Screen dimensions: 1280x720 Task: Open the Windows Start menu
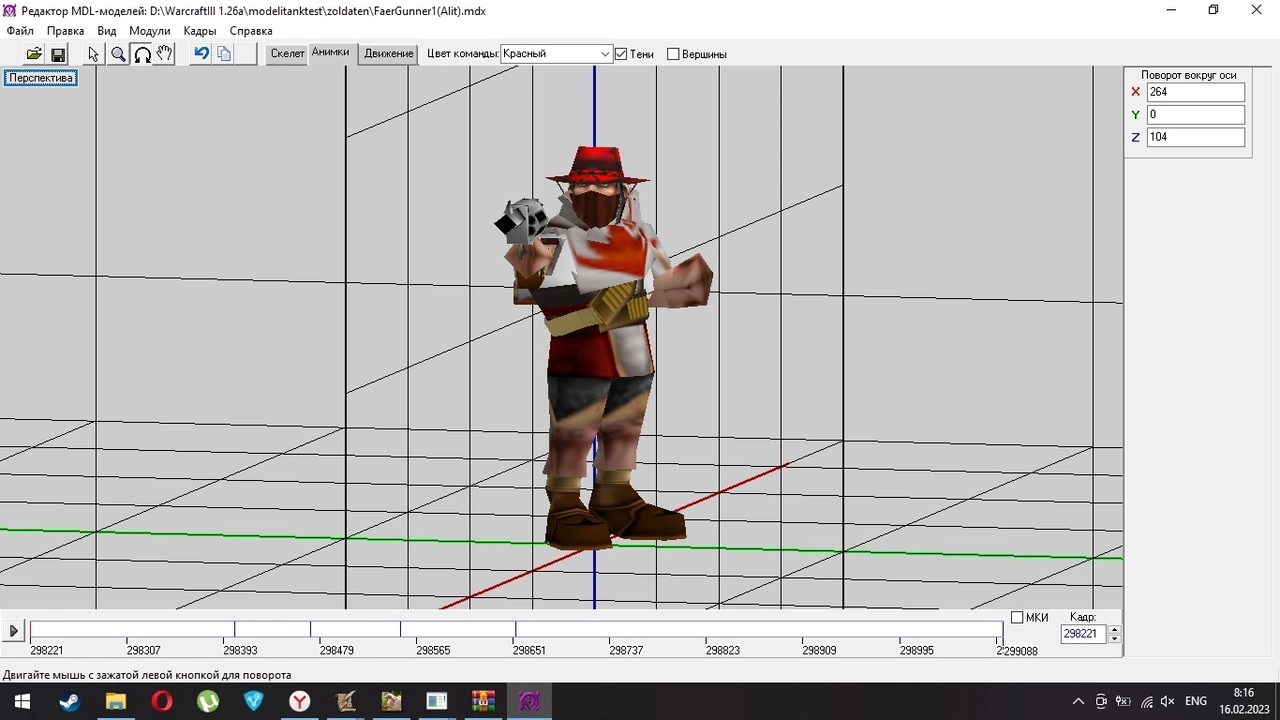[22, 701]
